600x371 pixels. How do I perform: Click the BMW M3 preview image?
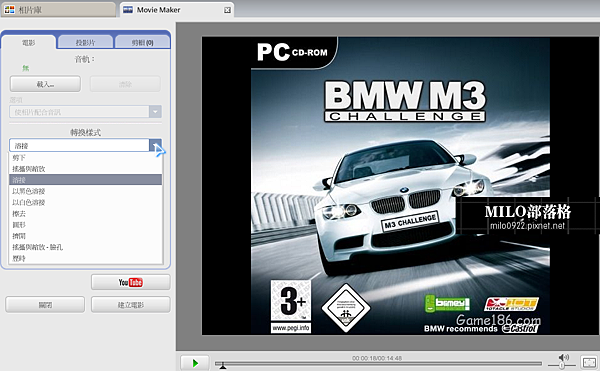401,186
